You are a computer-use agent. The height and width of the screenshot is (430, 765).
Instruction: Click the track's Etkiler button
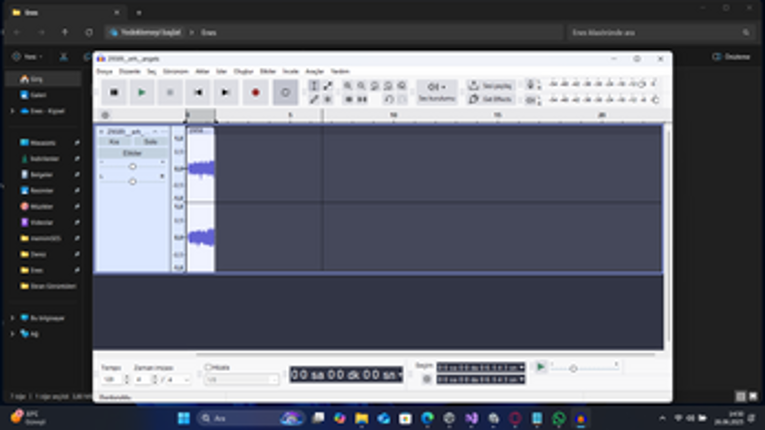click(132, 153)
